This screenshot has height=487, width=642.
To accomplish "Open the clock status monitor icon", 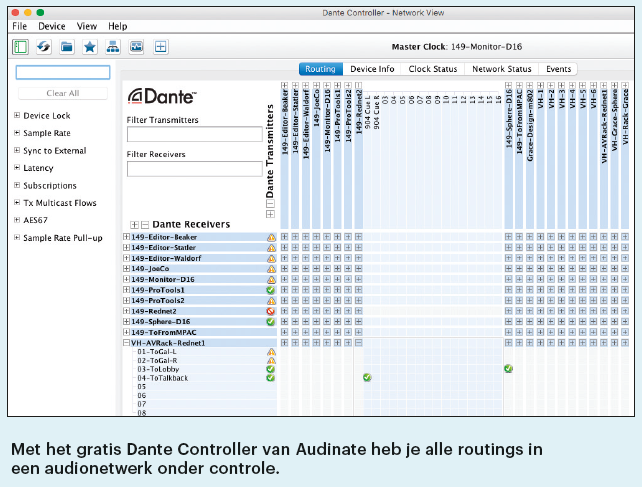I will click(x=136, y=46).
